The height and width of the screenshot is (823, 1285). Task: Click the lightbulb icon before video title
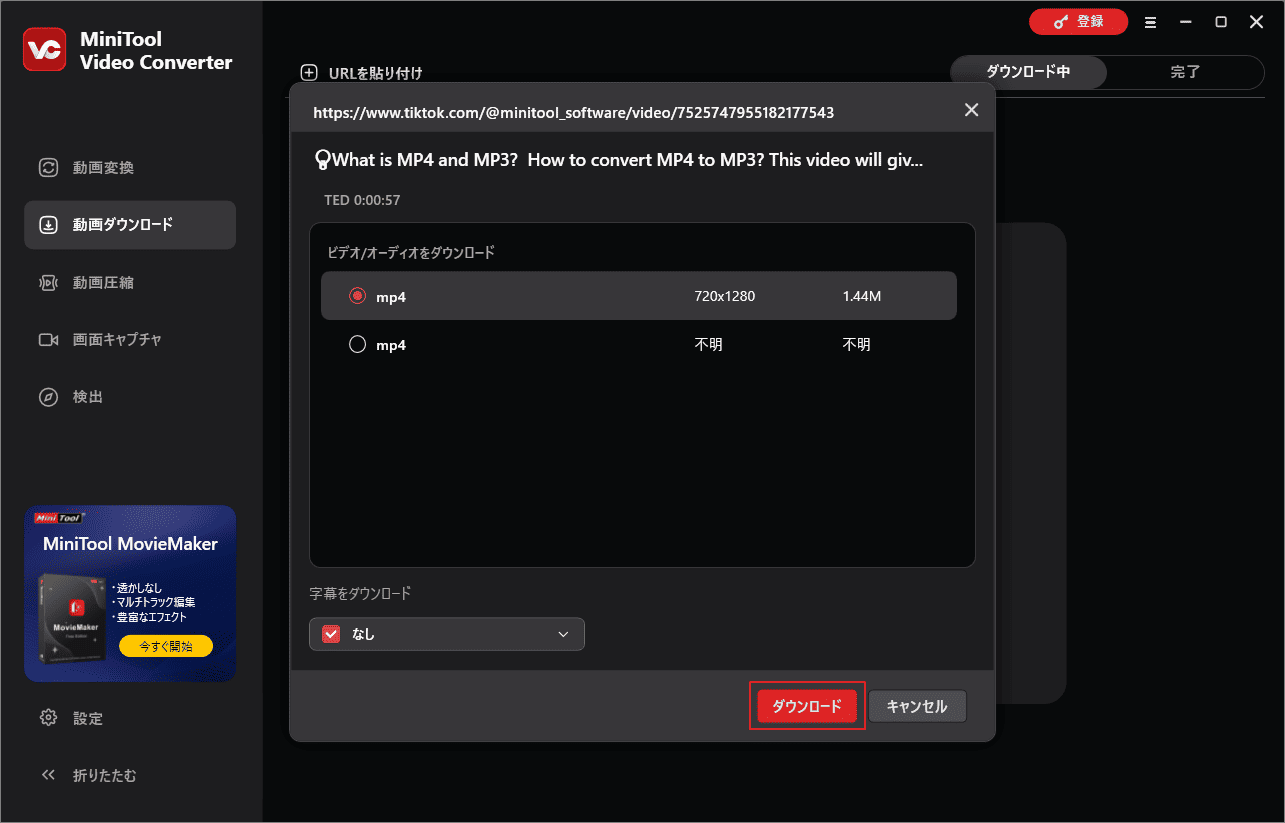pos(323,159)
